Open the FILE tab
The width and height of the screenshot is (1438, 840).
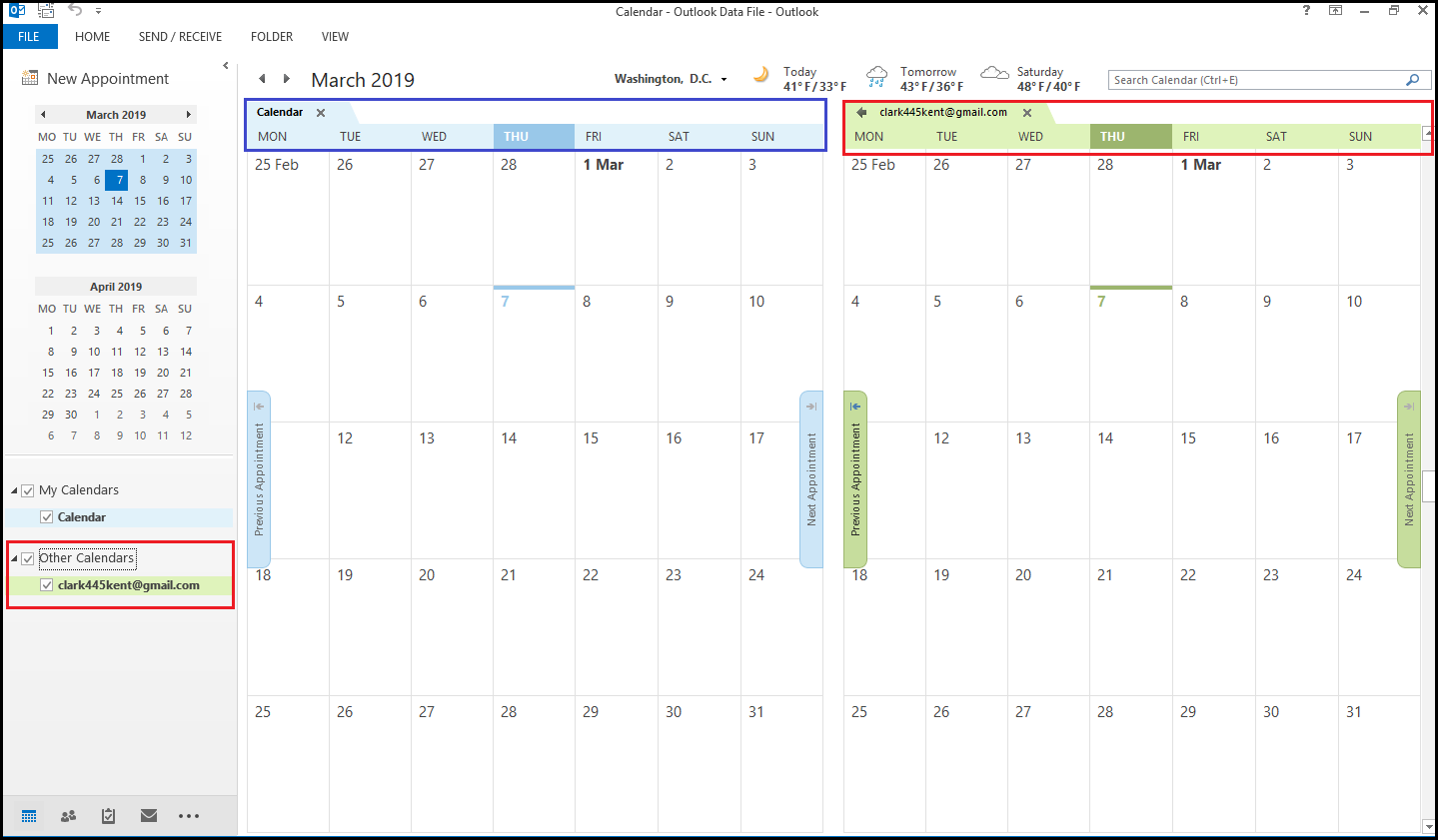coord(29,37)
